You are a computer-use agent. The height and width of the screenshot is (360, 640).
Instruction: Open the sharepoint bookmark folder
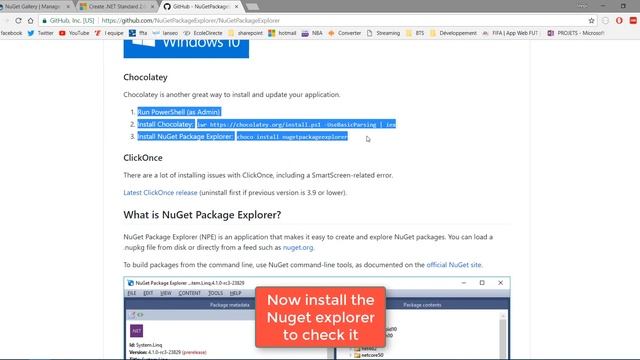tap(245, 33)
